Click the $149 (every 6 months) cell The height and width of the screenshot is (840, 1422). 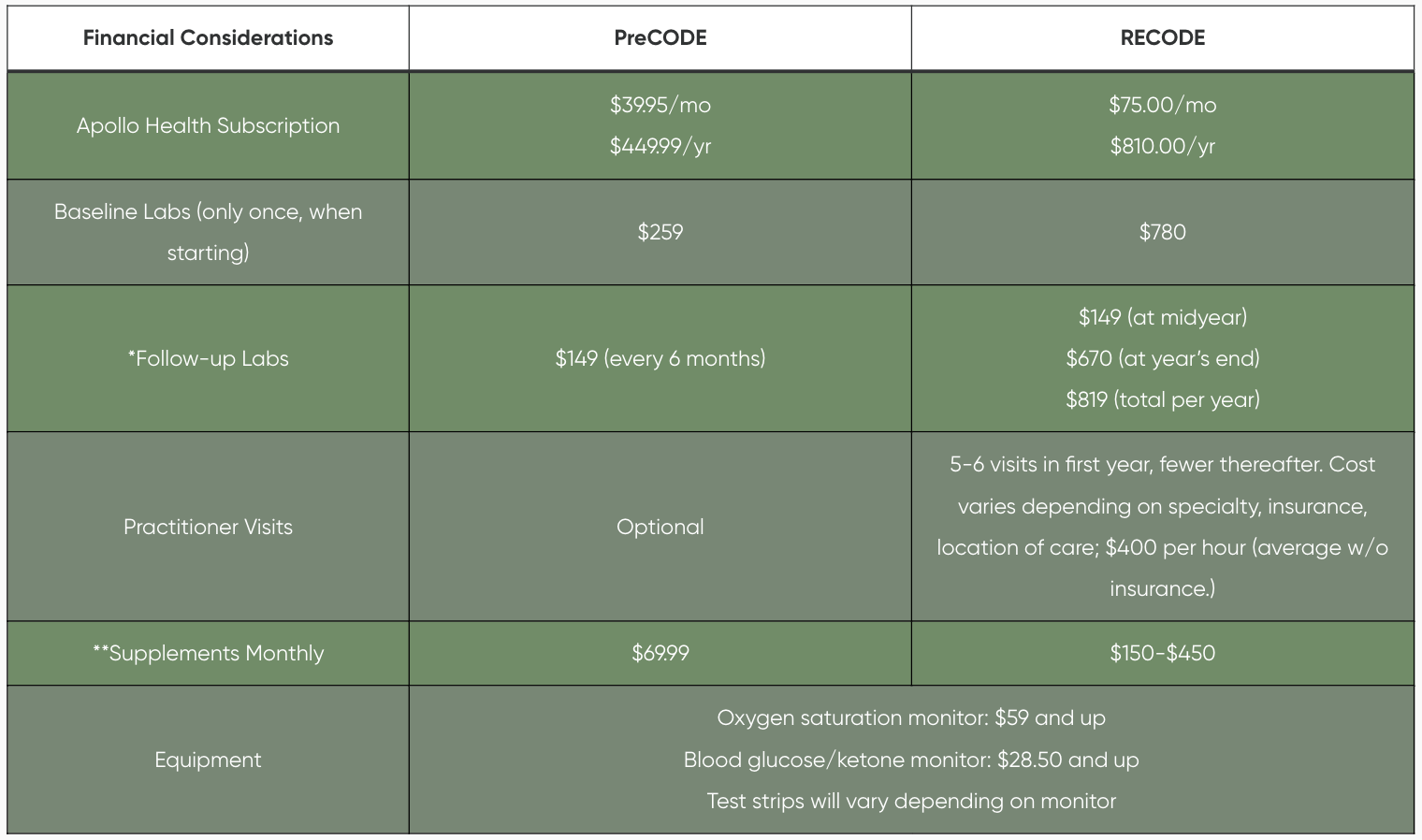(660, 358)
